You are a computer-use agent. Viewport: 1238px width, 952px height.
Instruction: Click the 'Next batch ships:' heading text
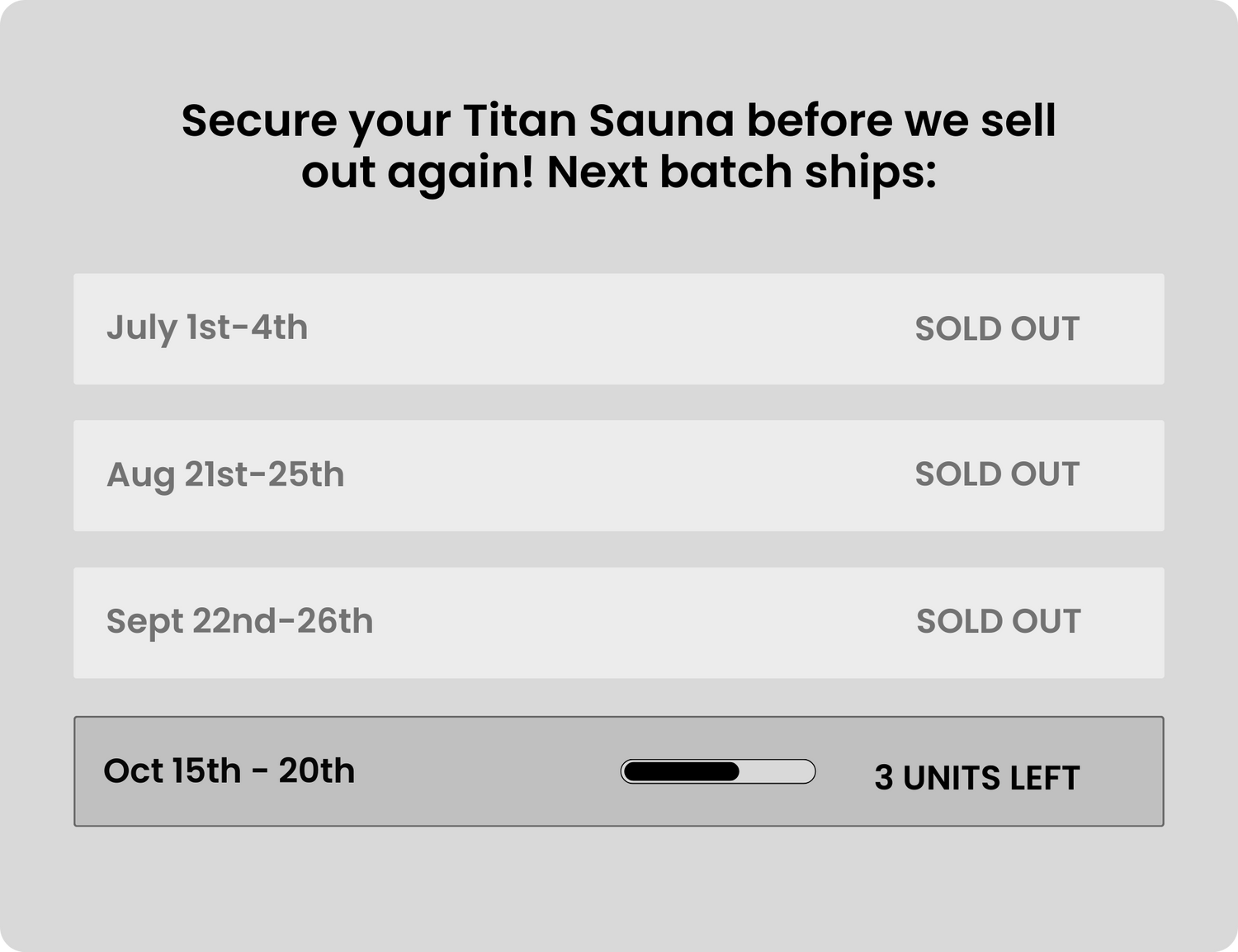[x=741, y=172]
